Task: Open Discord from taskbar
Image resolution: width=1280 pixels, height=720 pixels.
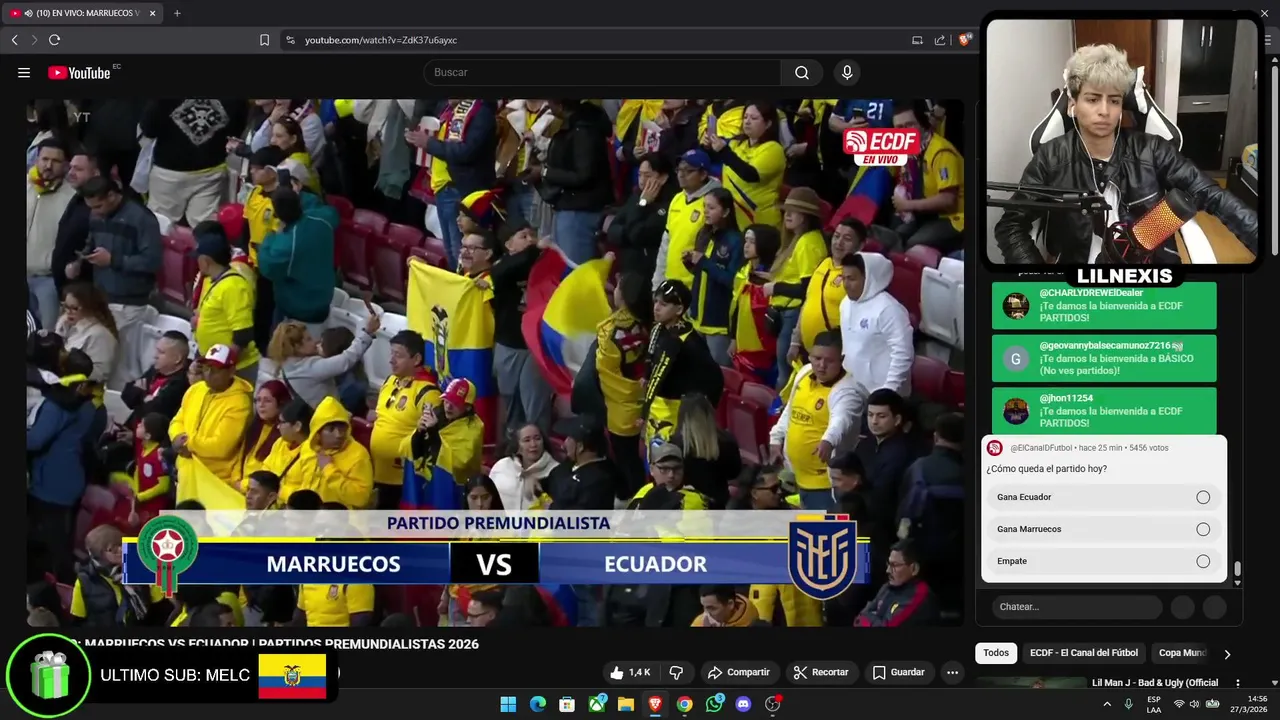Action: (x=743, y=704)
